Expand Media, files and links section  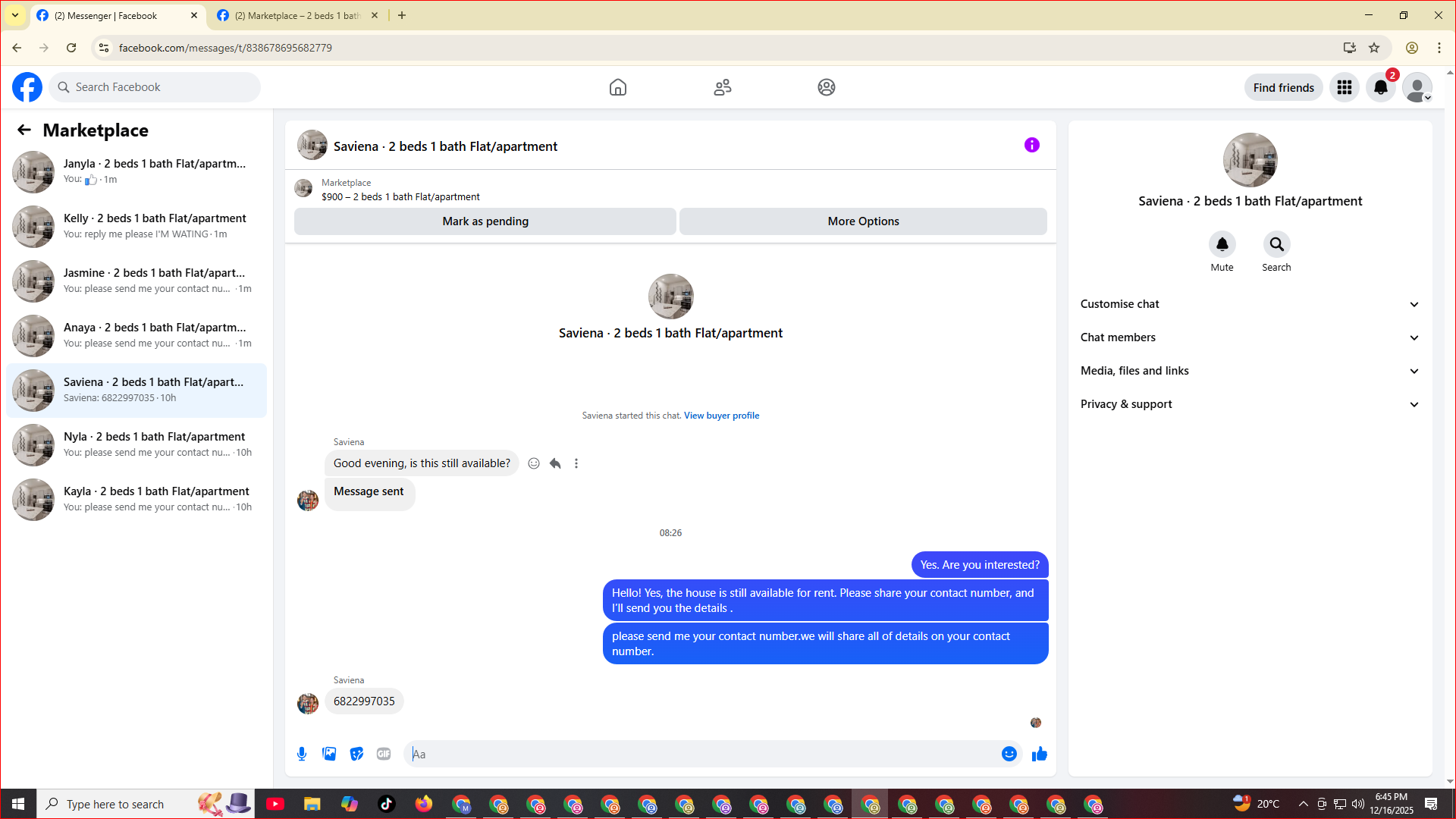point(1250,371)
